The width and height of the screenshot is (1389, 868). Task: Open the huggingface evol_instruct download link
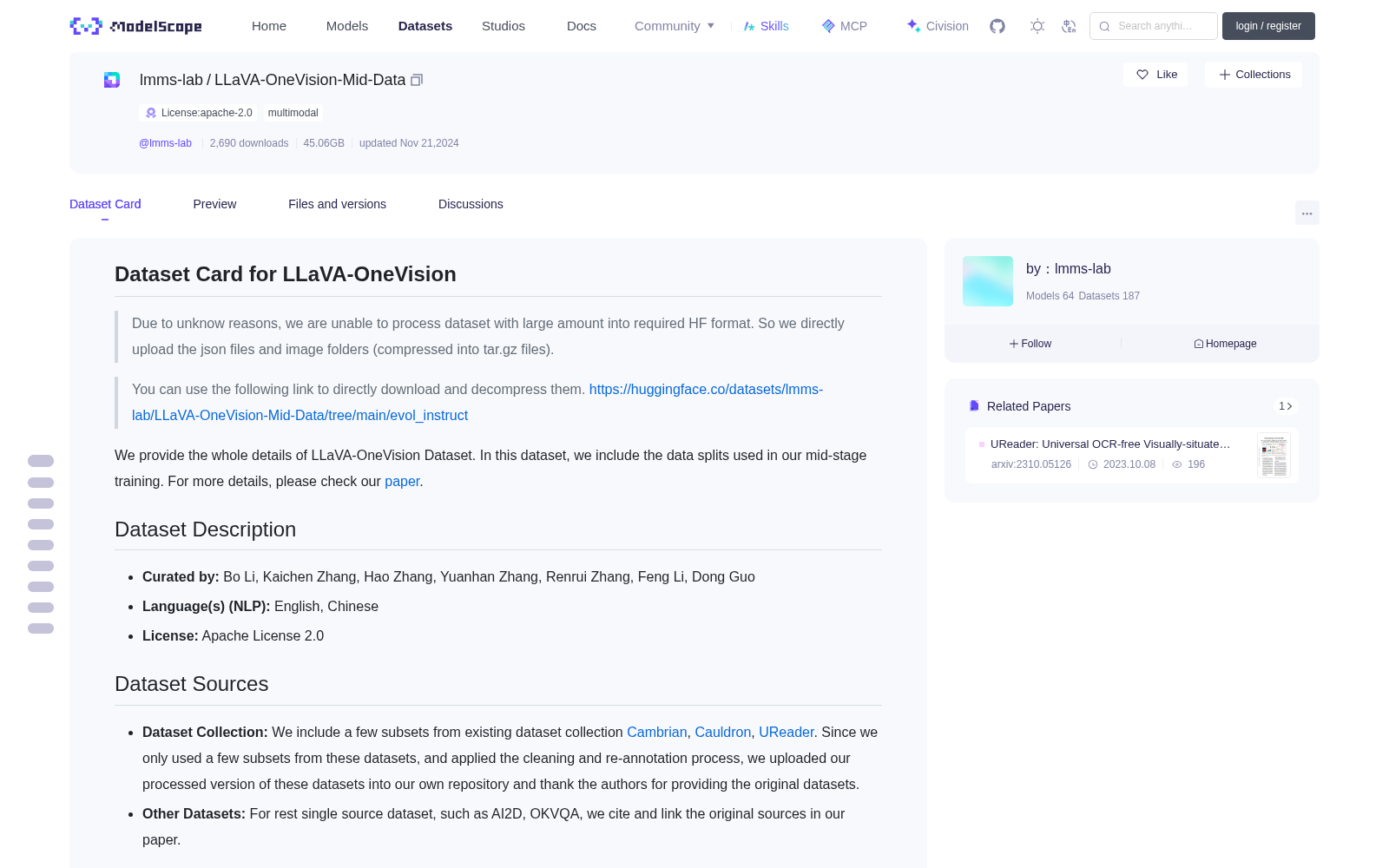[x=477, y=402]
